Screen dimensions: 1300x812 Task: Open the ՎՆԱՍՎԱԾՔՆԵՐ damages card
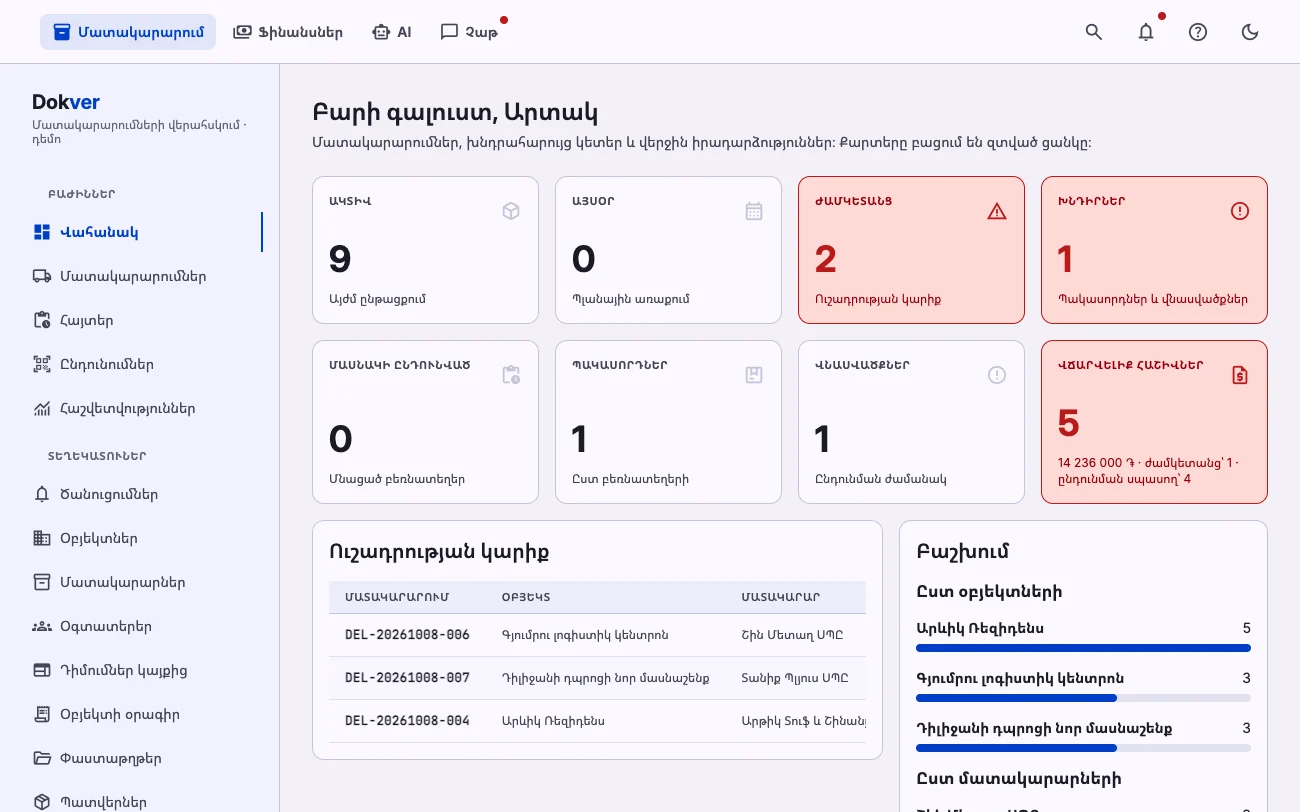click(911, 422)
